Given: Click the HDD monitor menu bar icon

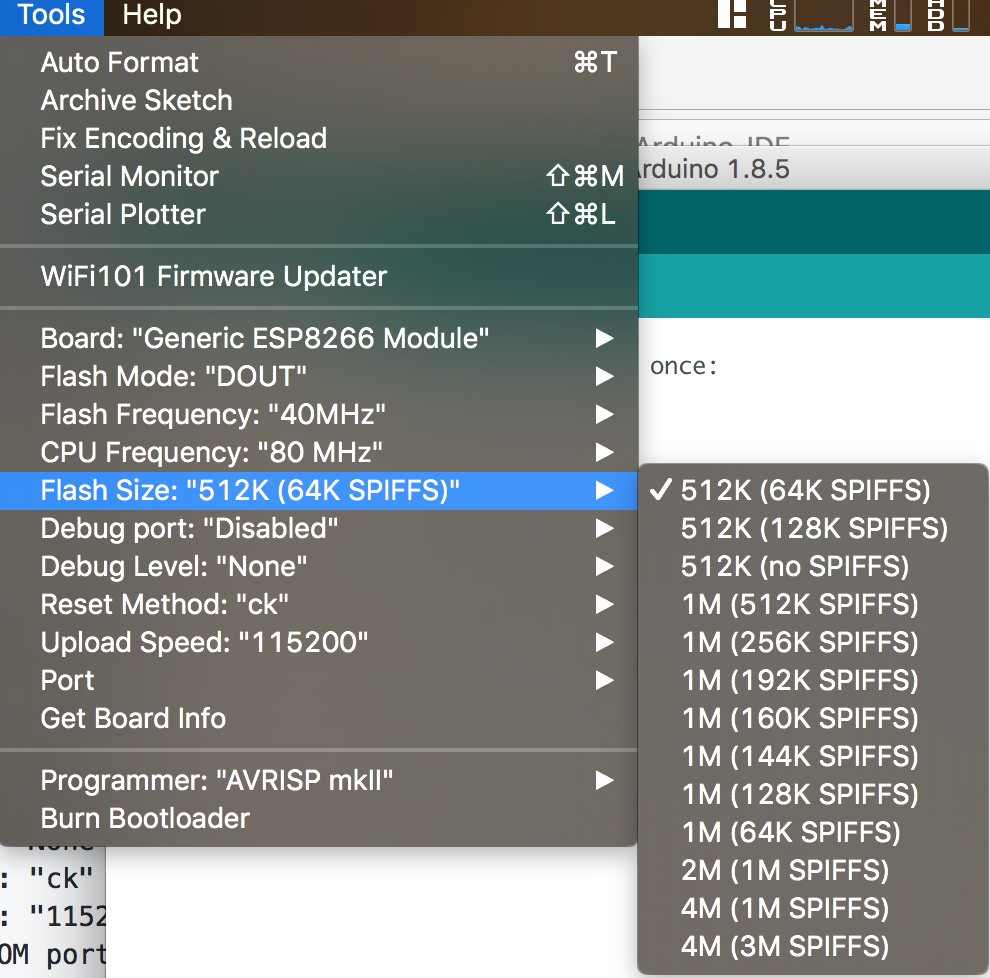Looking at the screenshot, I should 948,15.
